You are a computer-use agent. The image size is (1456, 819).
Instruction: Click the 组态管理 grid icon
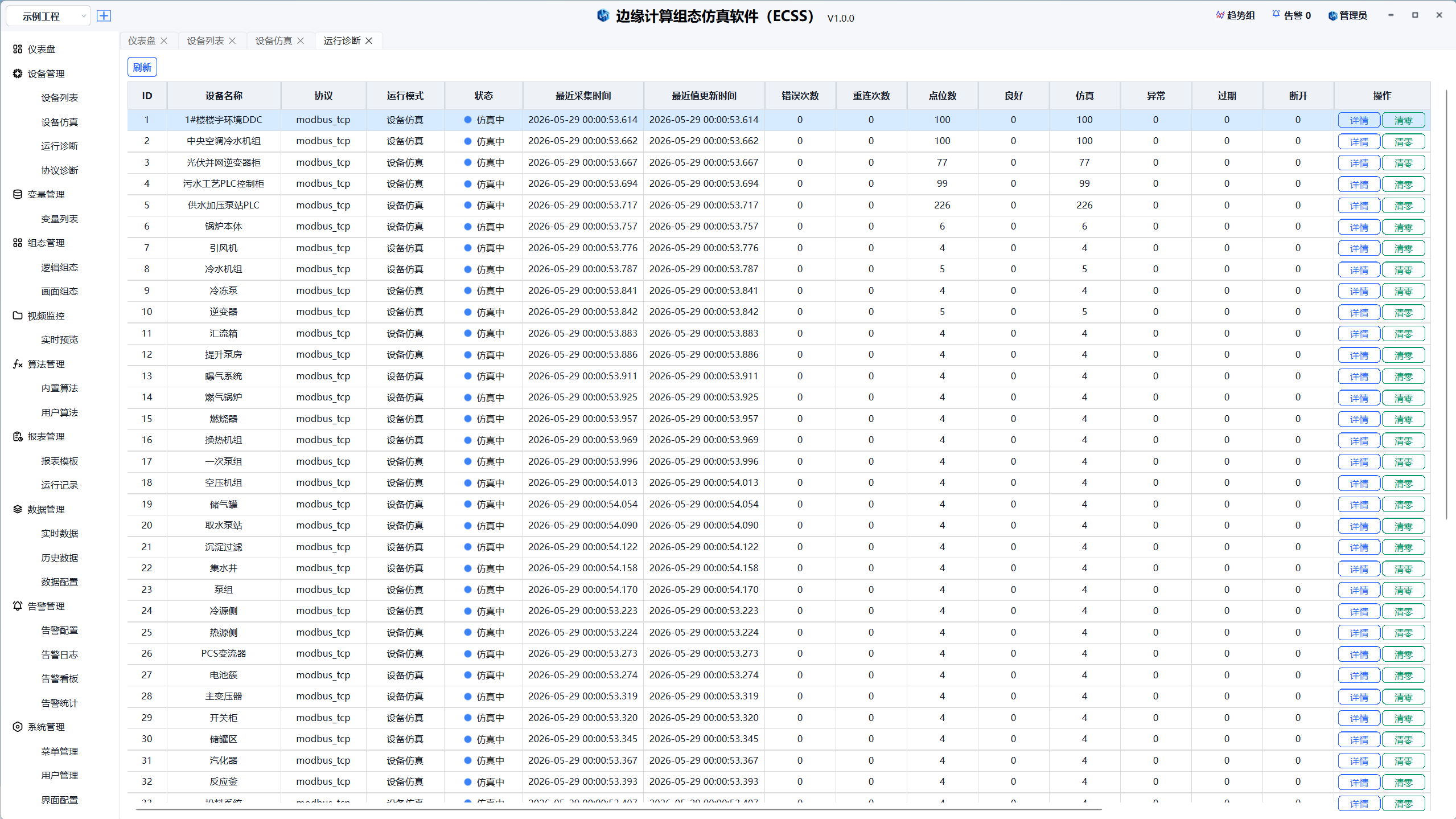(18, 243)
